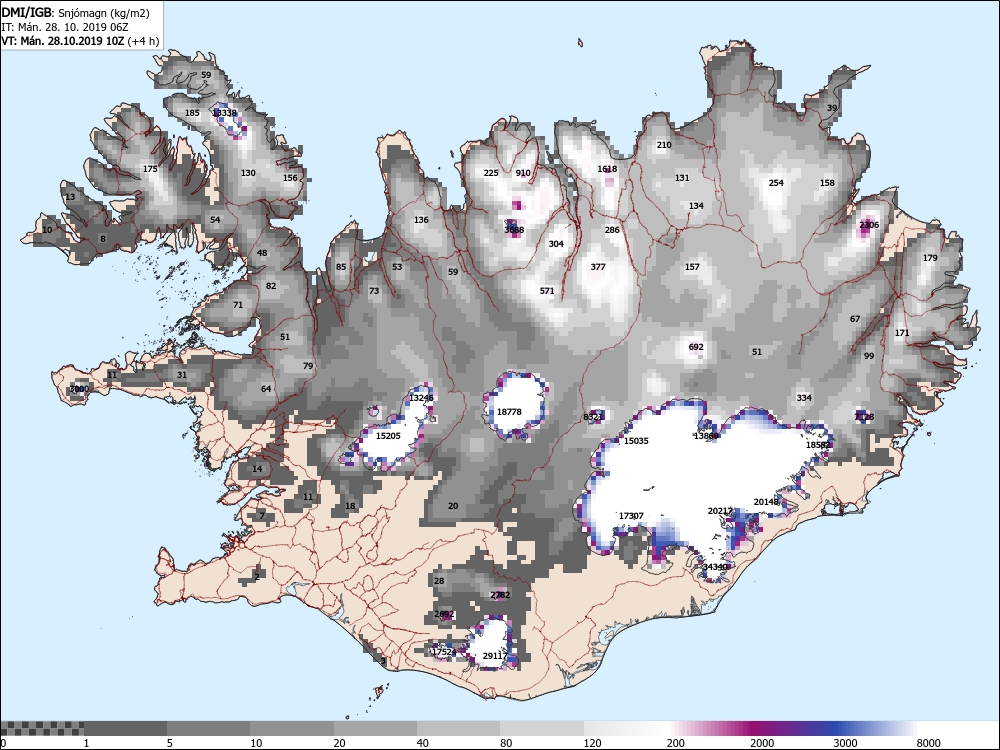Screen dimensions: 1000x750
Task: Click the snow value '79'
Action: (x=308, y=366)
